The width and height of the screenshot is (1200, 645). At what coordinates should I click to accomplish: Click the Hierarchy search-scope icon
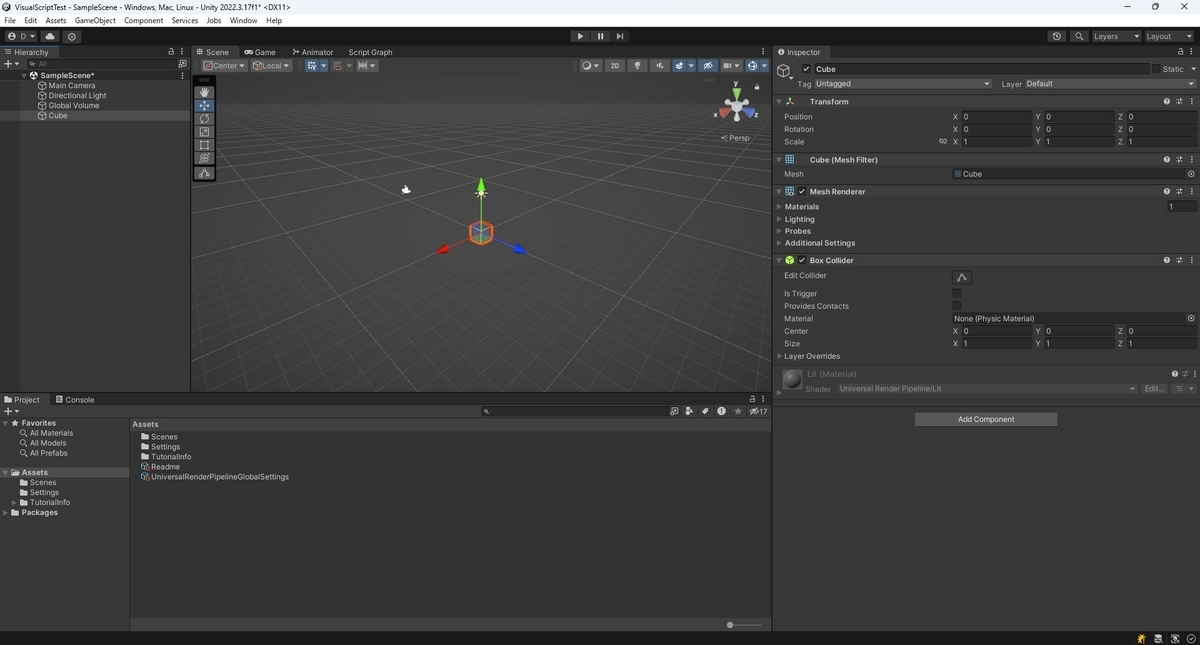(x=182, y=63)
